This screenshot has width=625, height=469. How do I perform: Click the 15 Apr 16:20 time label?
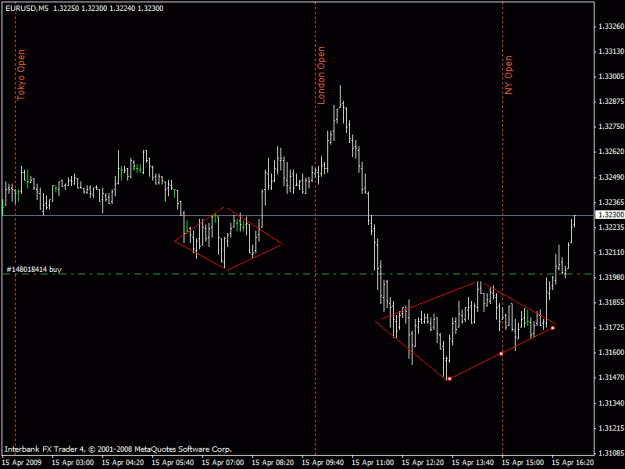(573, 463)
